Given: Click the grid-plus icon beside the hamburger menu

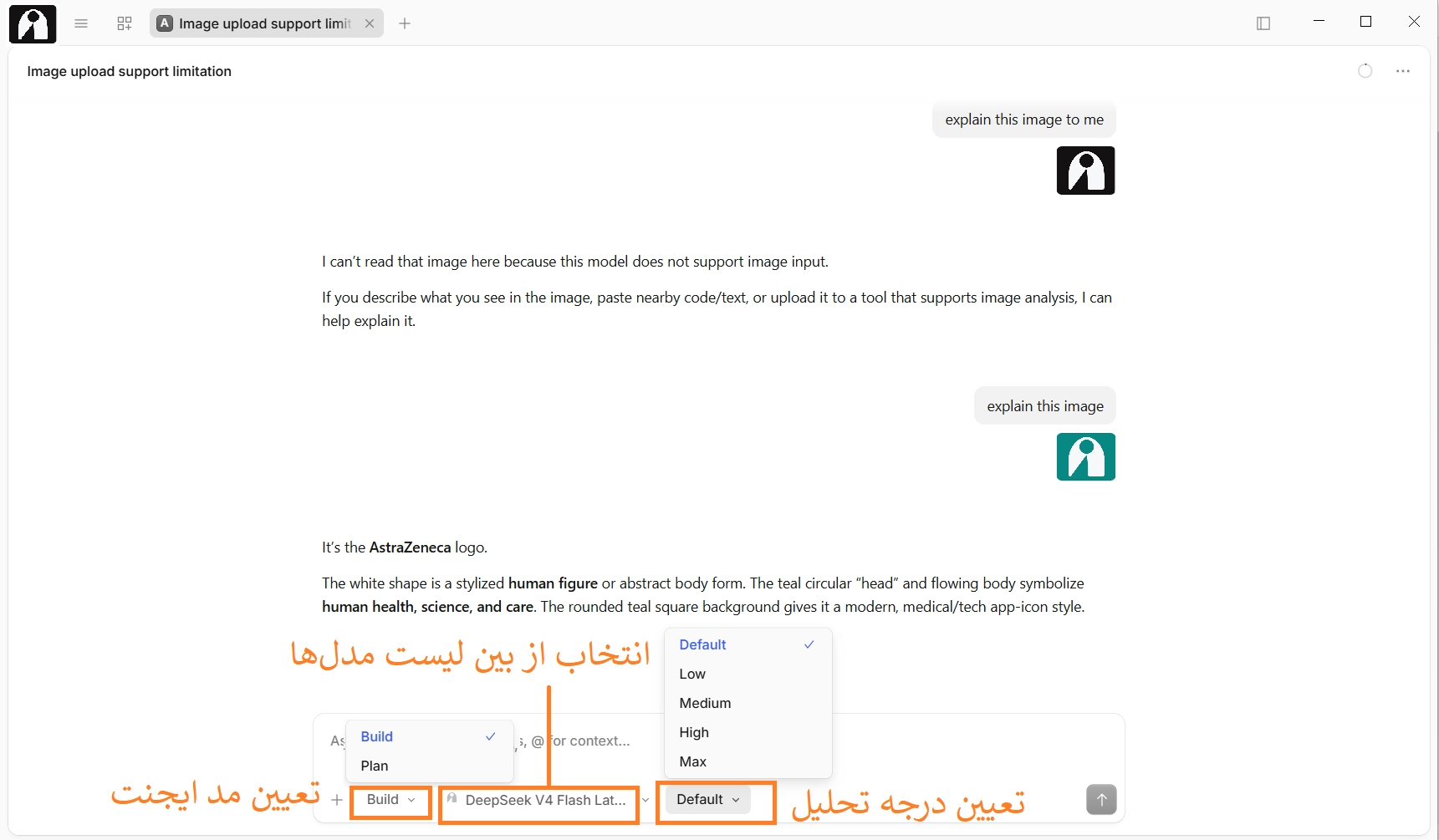Looking at the screenshot, I should [x=125, y=23].
